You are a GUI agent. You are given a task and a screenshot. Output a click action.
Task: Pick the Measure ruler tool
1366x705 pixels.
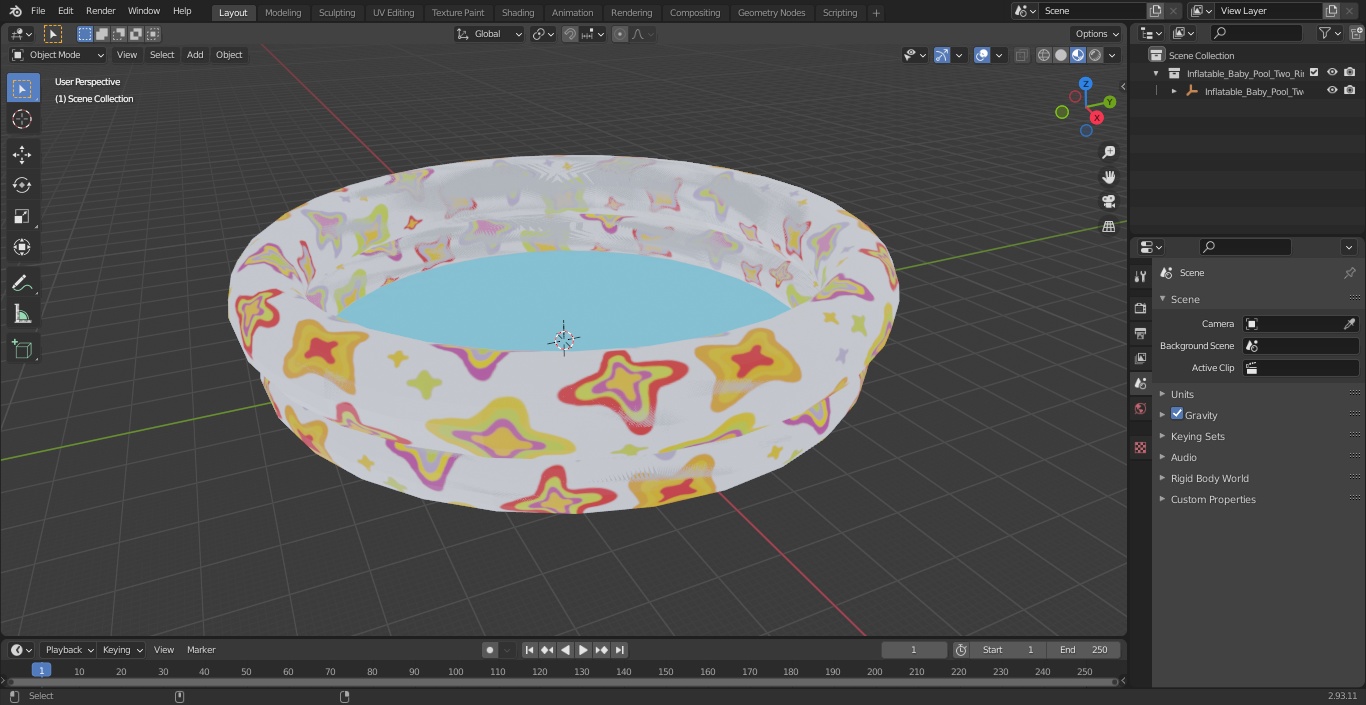click(x=22, y=315)
